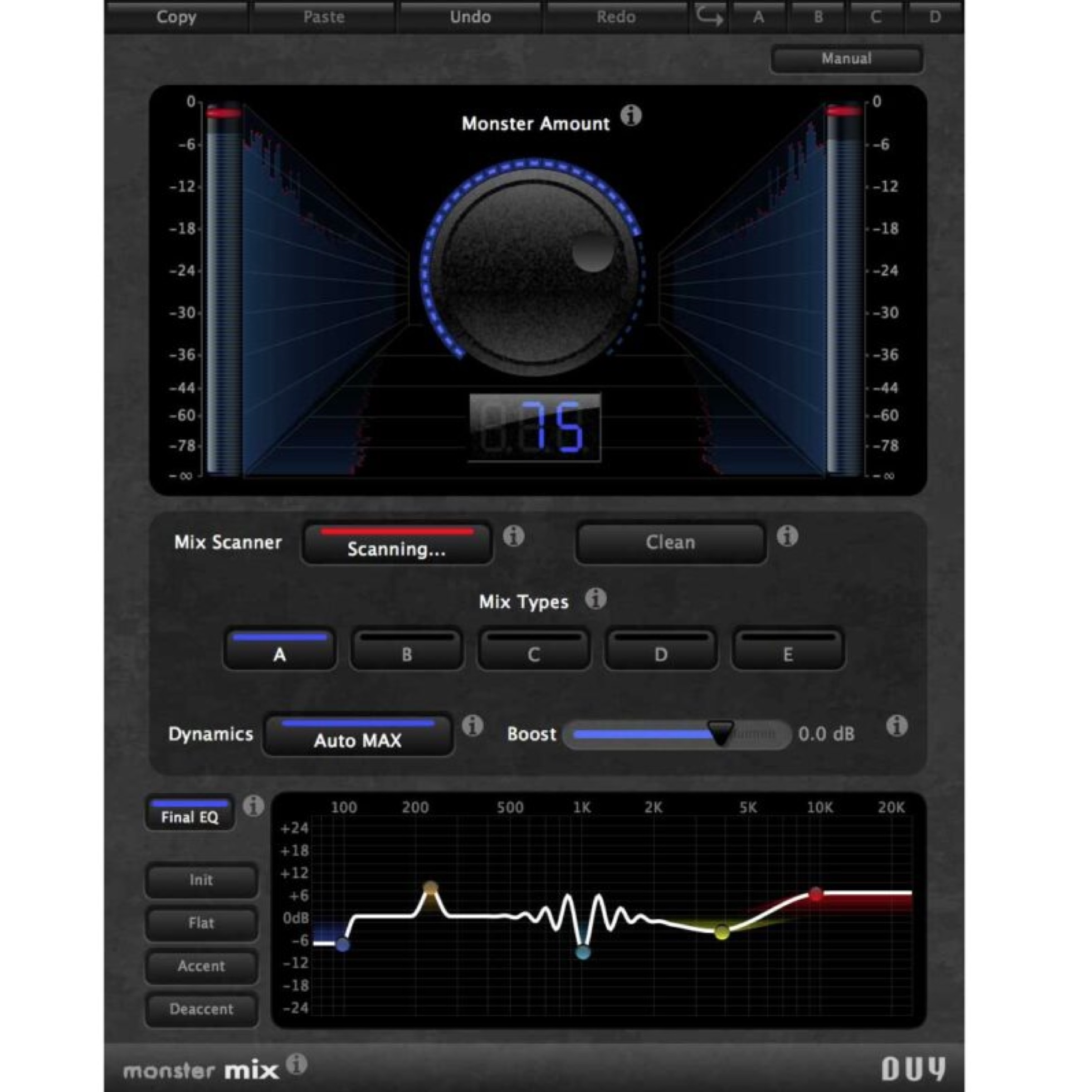Click Redo in top bar
This screenshot has height=1092, width=1092.
pyautogui.click(x=616, y=17)
